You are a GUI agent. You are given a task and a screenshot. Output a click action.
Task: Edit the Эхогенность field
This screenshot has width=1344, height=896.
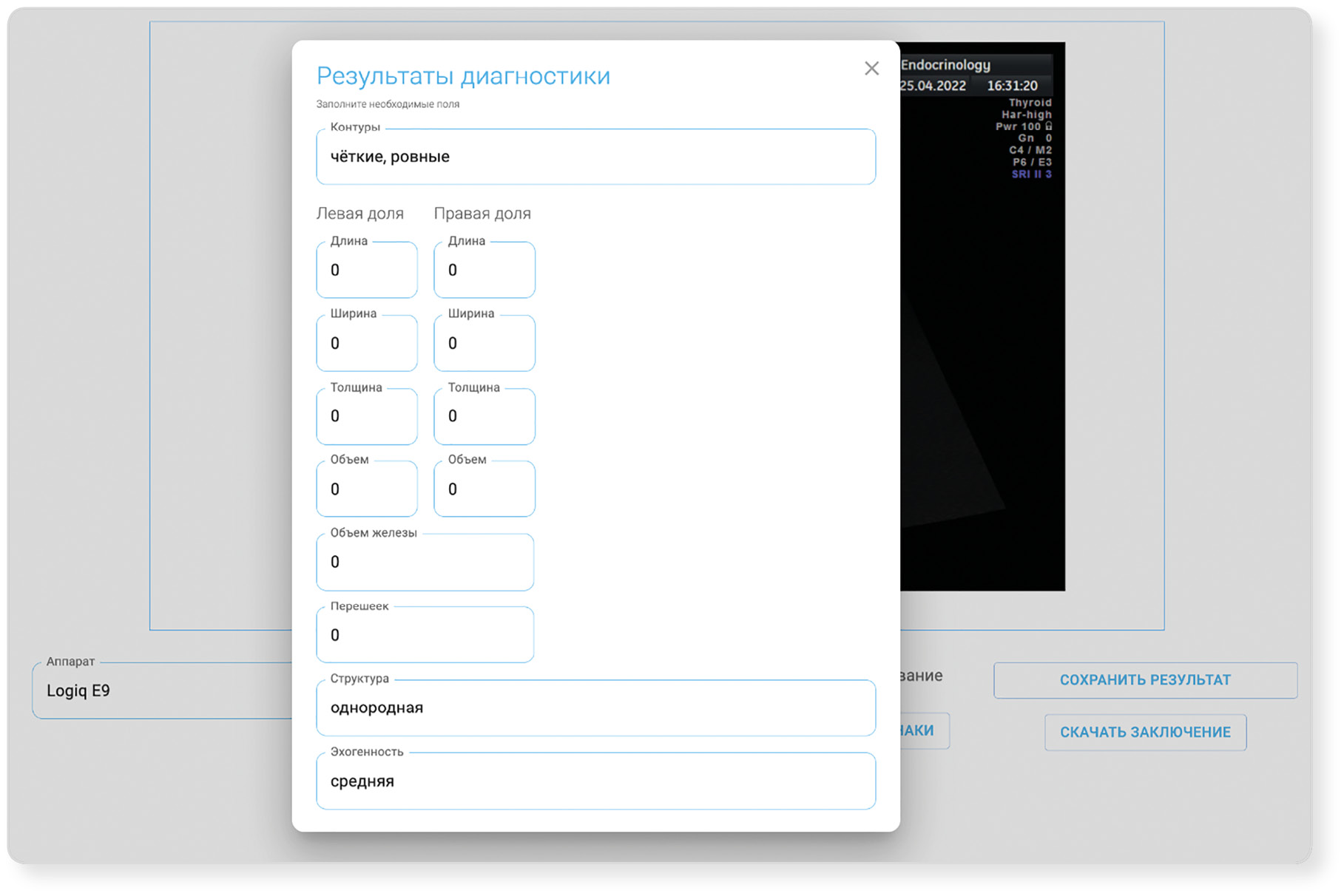pyautogui.click(x=595, y=781)
